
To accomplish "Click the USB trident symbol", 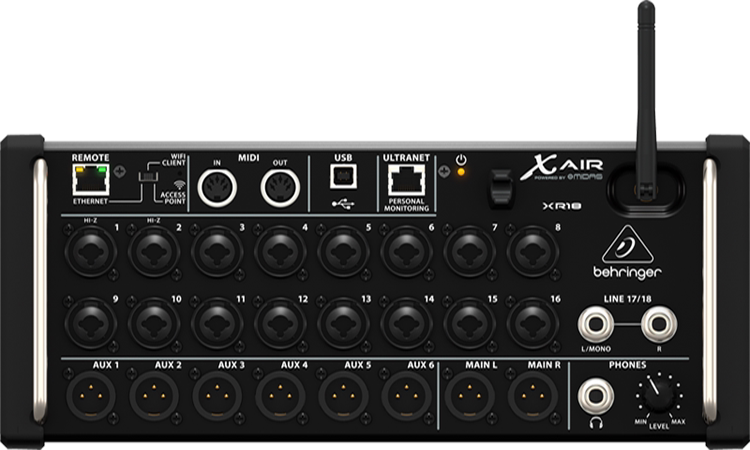I will tap(343, 204).
